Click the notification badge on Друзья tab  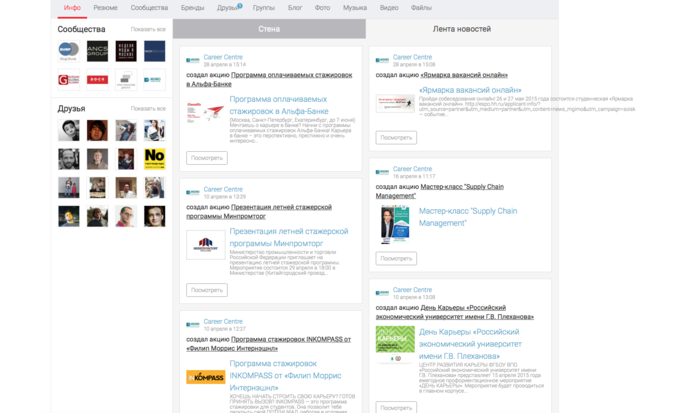coord(240,6)
